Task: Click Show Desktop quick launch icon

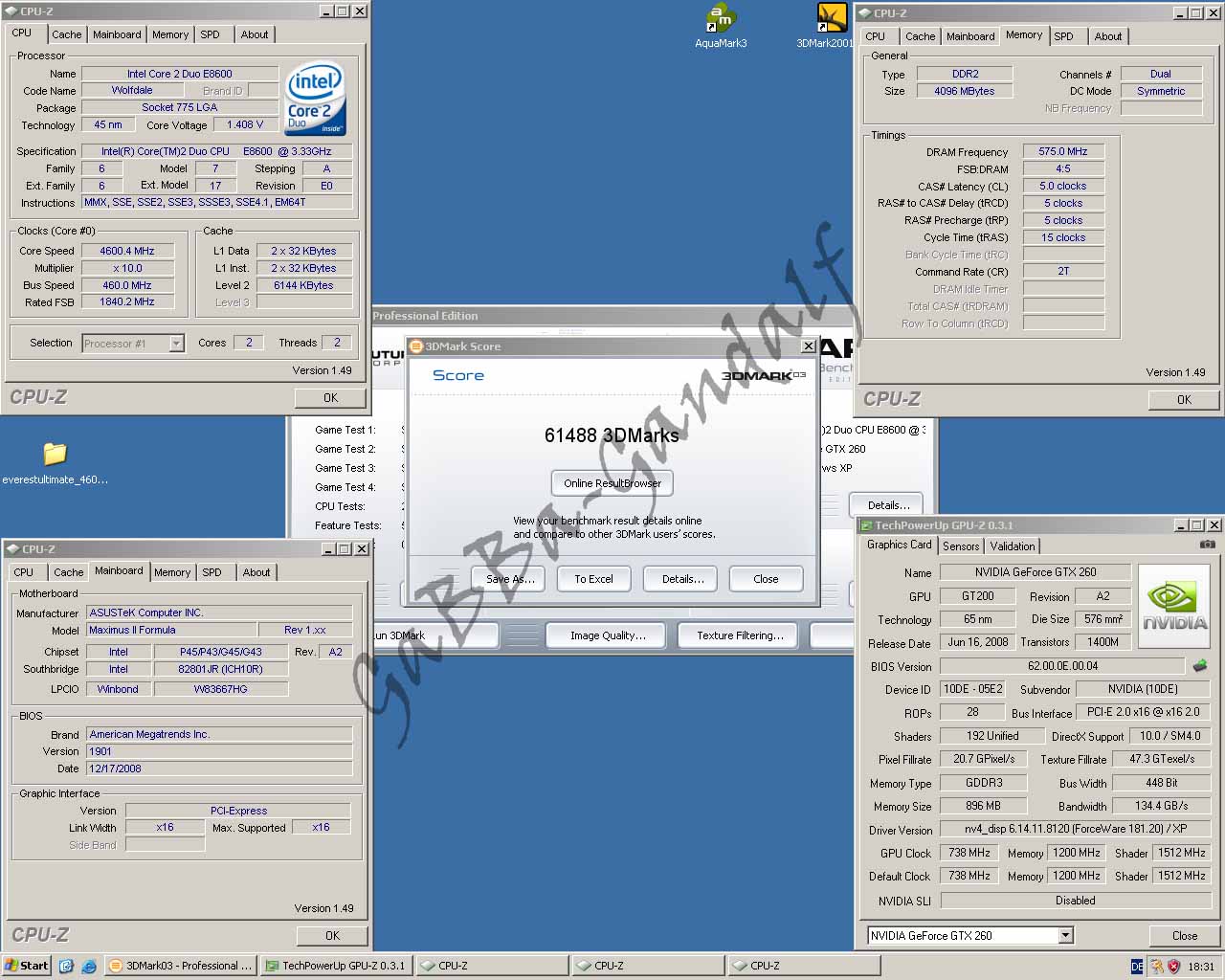Action: pyautogui.click(x=66, y=966)
